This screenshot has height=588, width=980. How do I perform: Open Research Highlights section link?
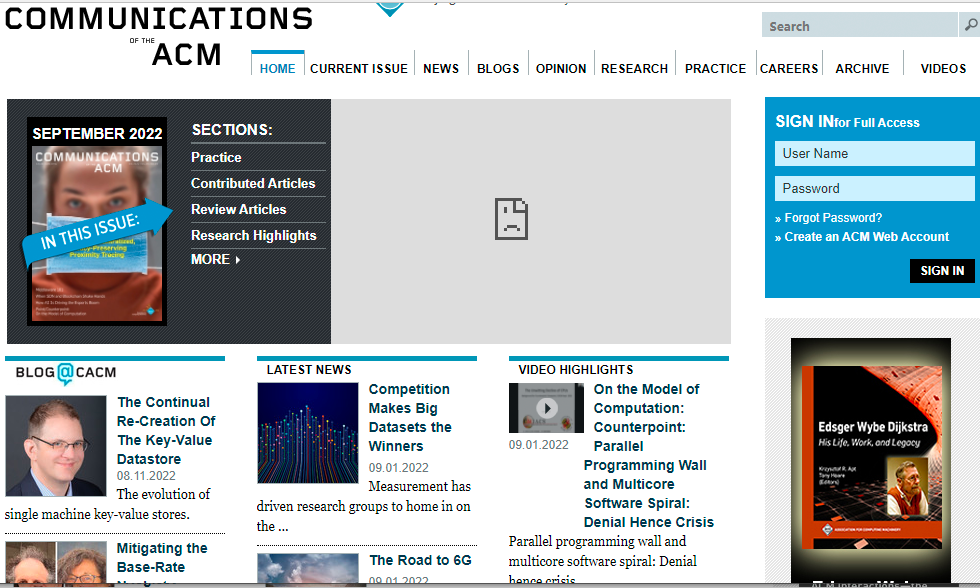point(254,235)
